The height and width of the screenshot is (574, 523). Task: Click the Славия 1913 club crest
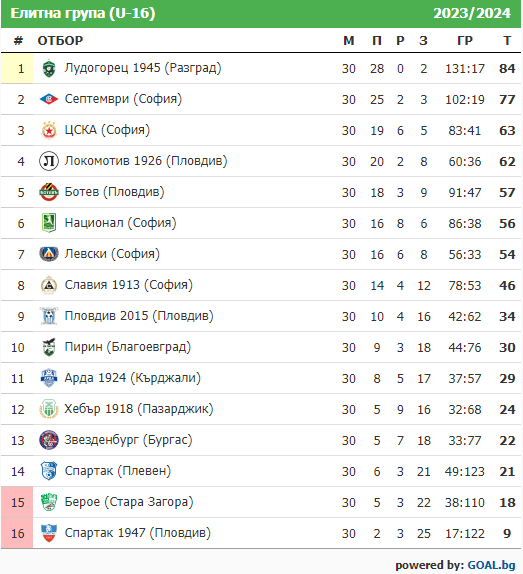(49, 285)
